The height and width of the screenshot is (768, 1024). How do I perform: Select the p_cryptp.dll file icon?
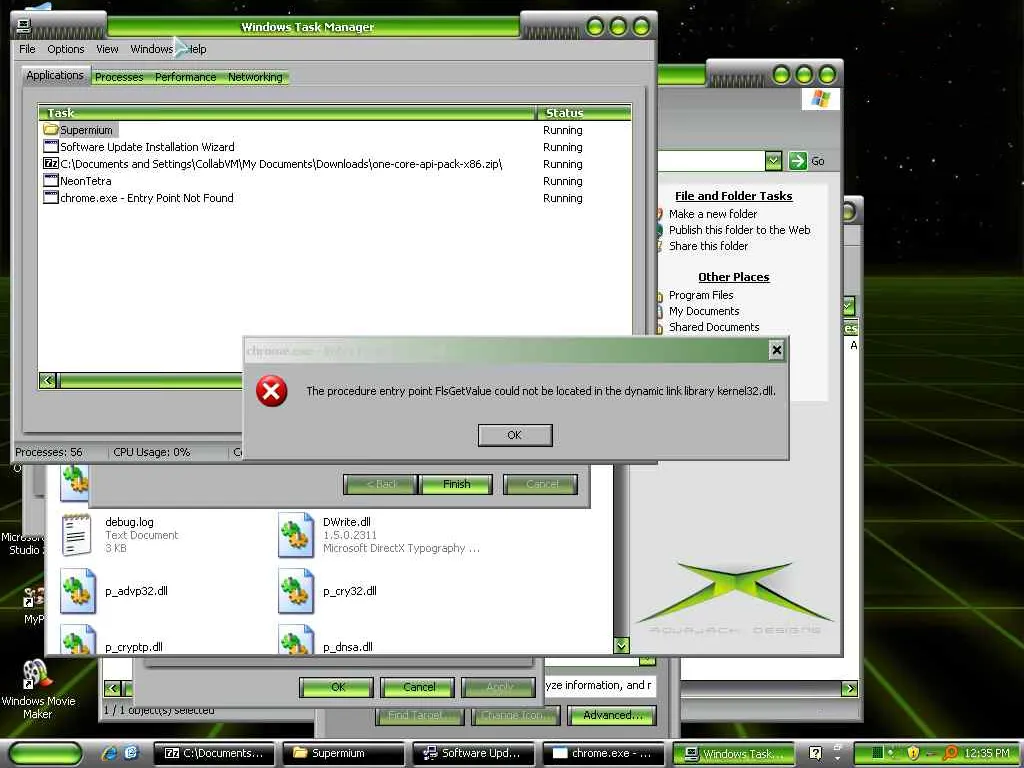coord(78,640)
